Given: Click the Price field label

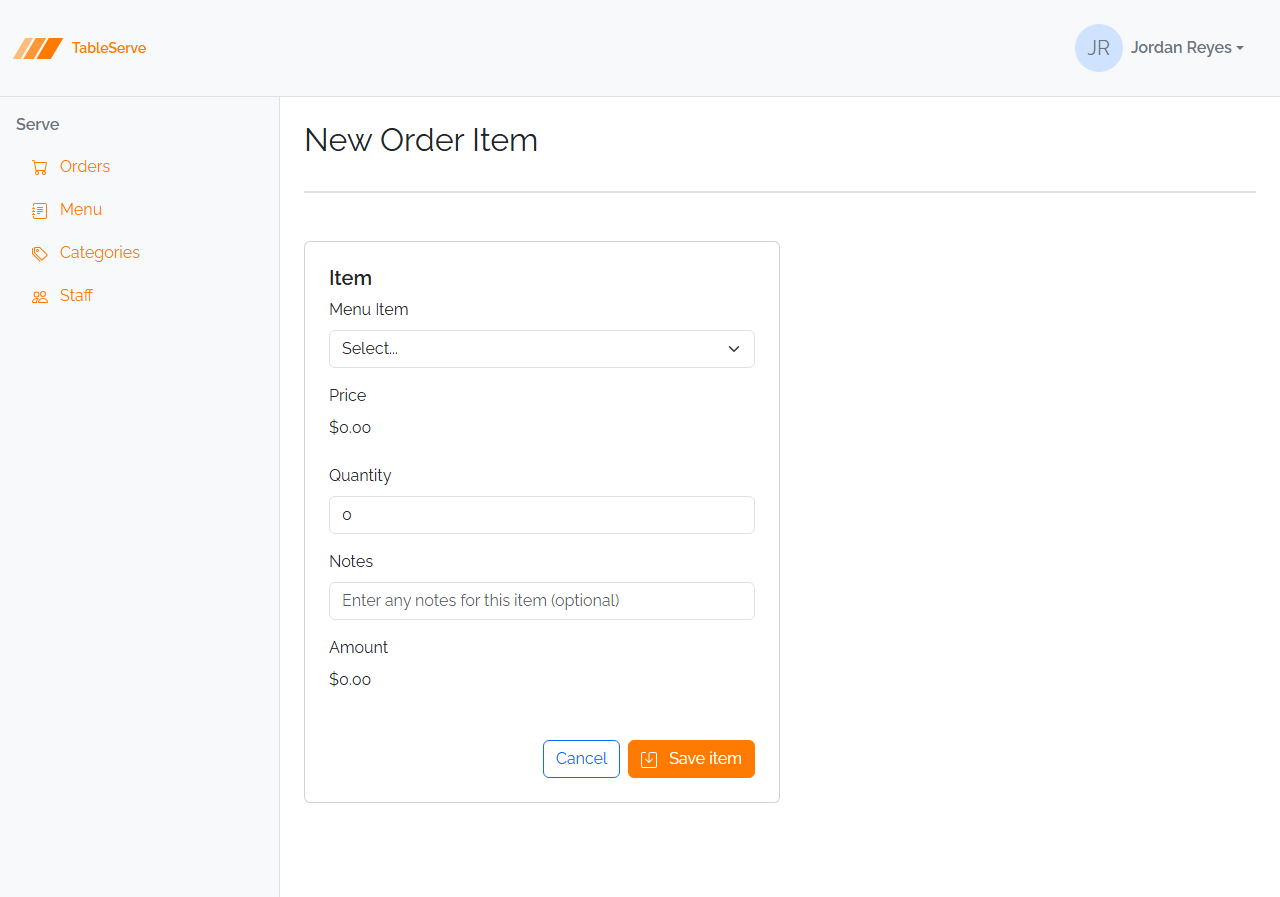Looking at the screenshot, I should tap(348, 396).
